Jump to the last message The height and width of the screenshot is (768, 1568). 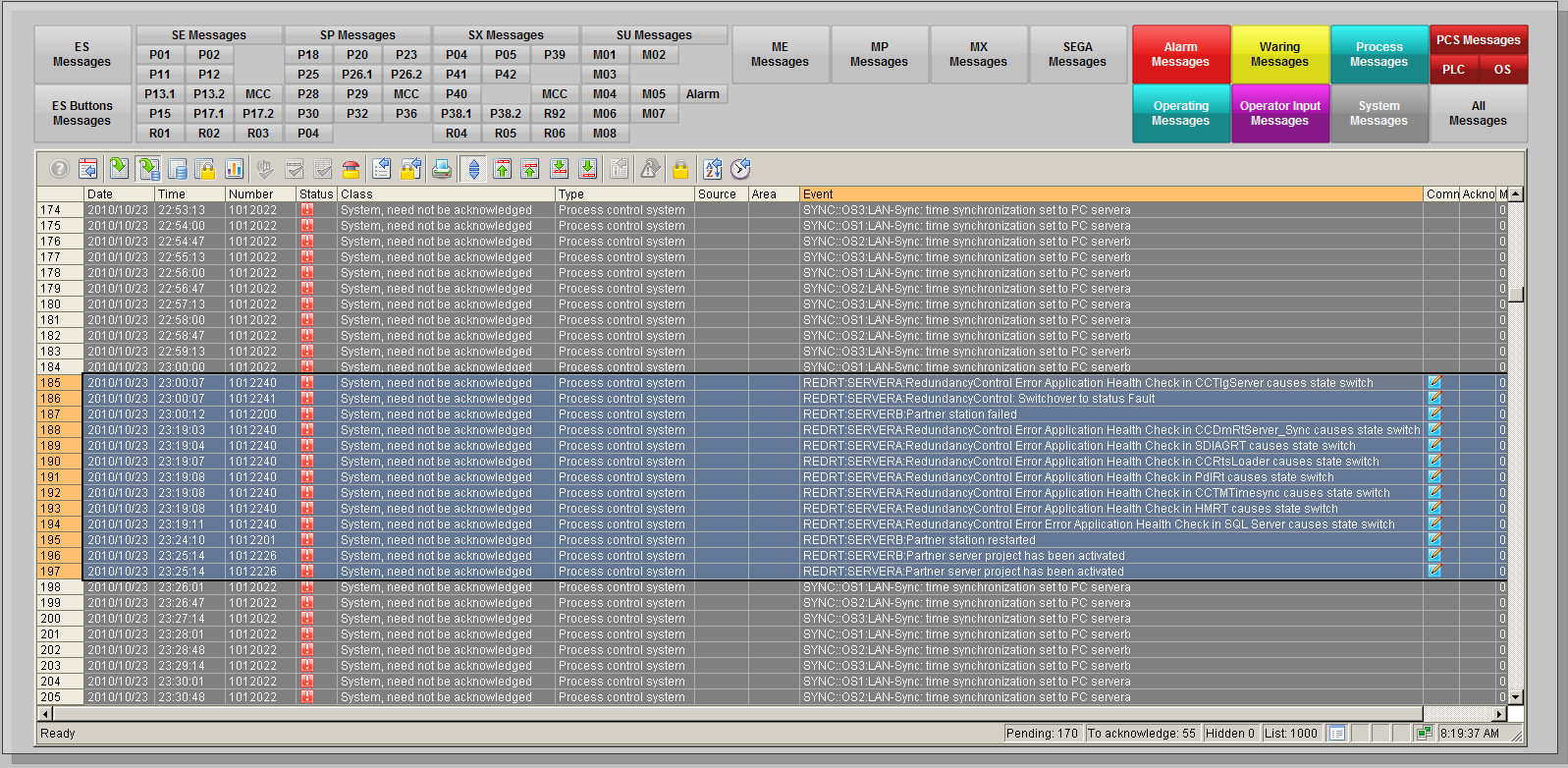(587, 169)
